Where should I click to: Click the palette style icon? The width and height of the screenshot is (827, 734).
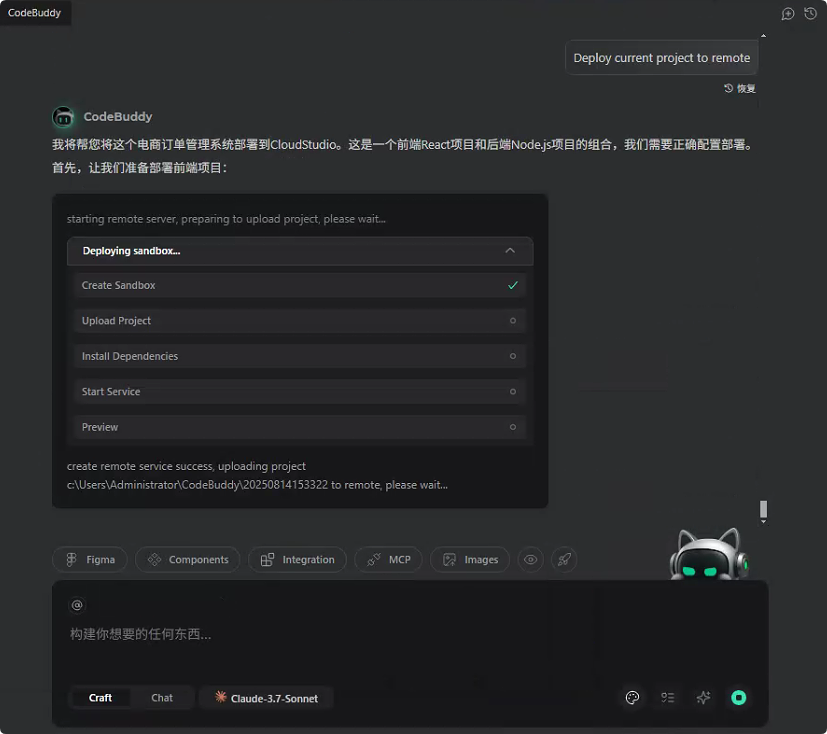(x=632, y=698)
